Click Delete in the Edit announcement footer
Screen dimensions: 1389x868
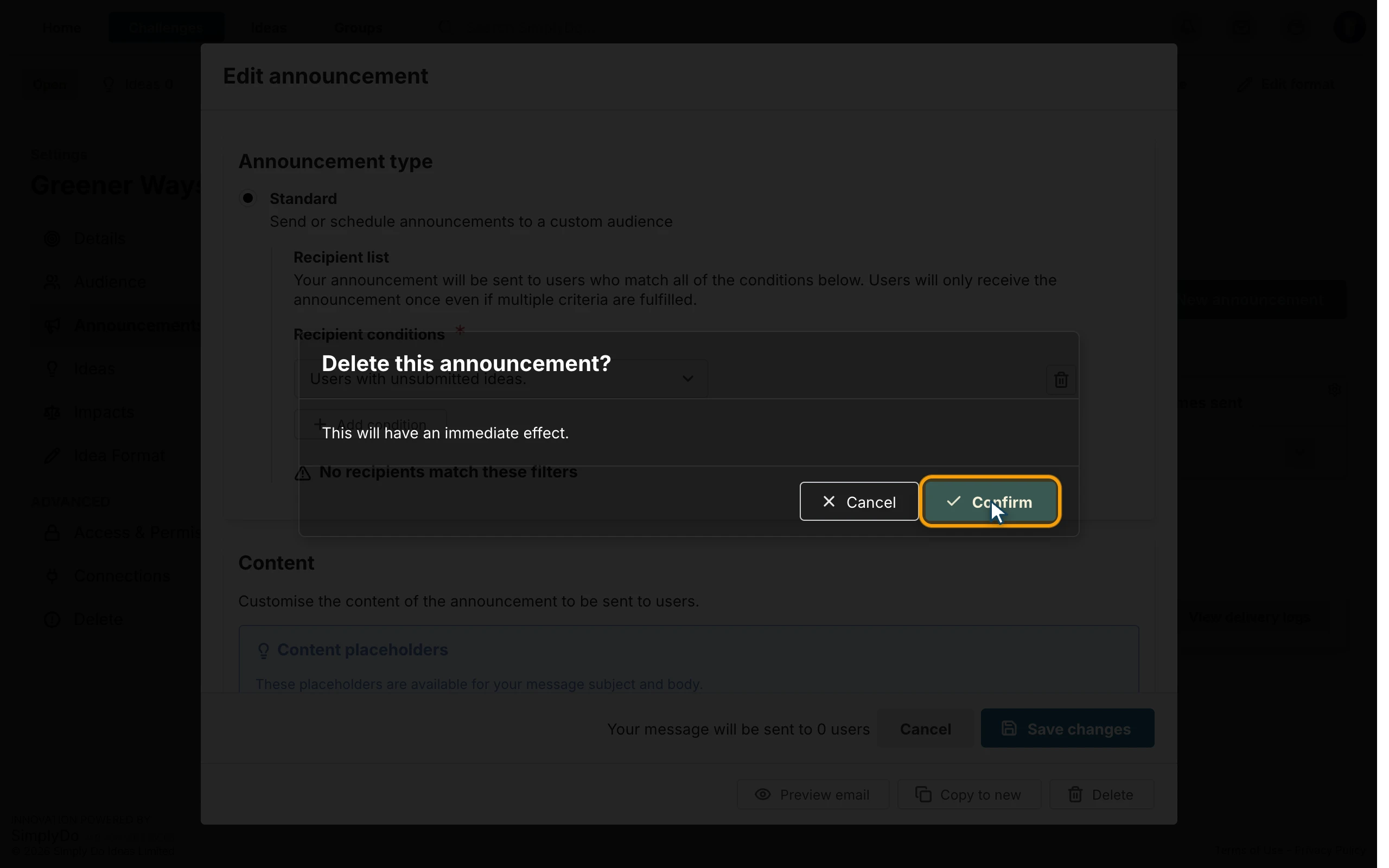coord(1101,795)
